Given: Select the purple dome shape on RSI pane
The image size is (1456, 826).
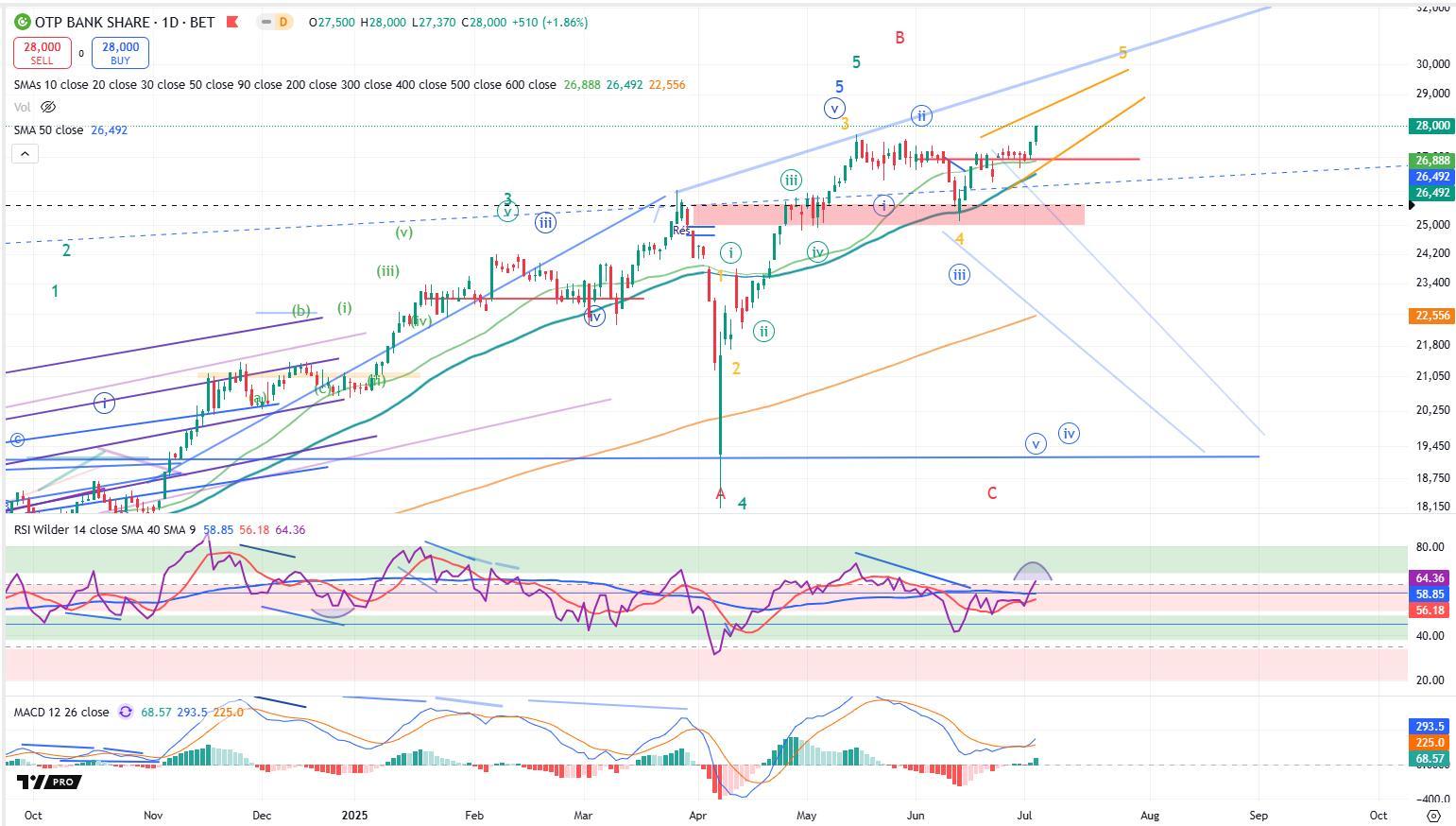Looking at the screenshot, I should [x=1032, y=571].
